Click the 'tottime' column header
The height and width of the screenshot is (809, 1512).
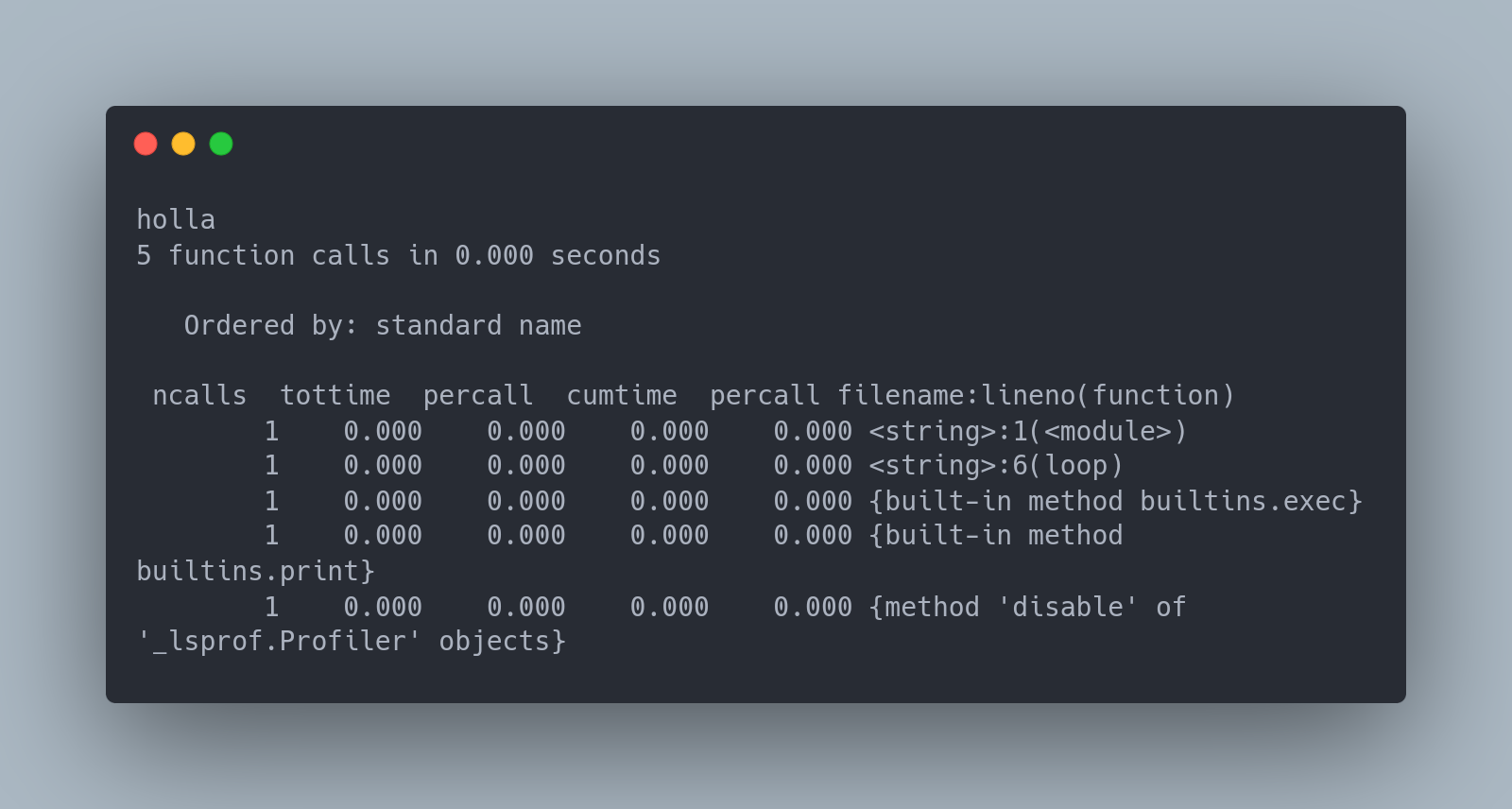335,395
